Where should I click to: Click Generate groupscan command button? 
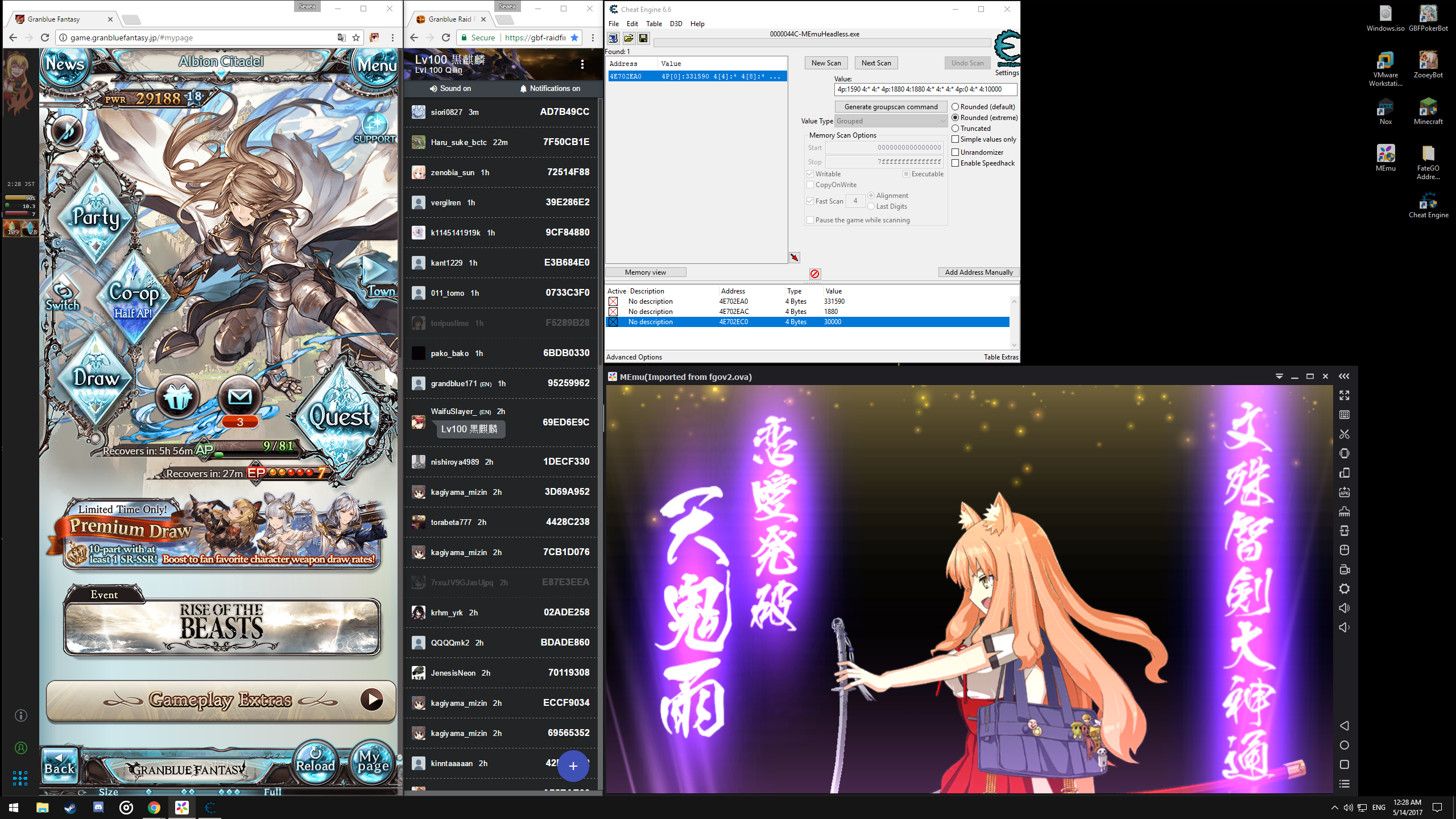pos(891,107)
